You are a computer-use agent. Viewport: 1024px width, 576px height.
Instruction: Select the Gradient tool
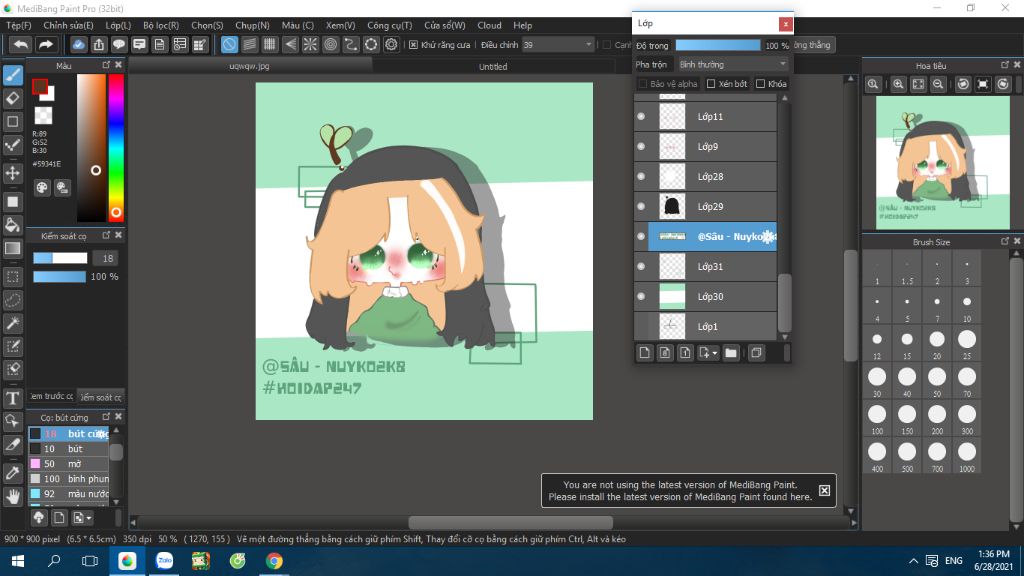click(13, 248)
